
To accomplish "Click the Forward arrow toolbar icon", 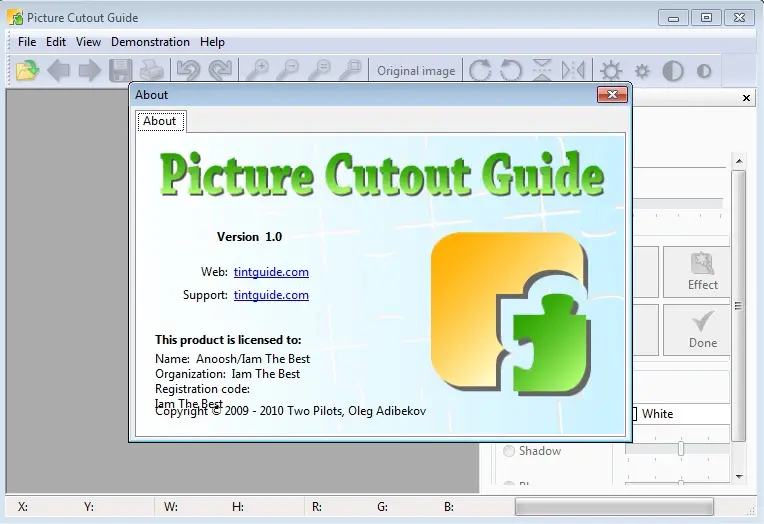I will point(90,71).
